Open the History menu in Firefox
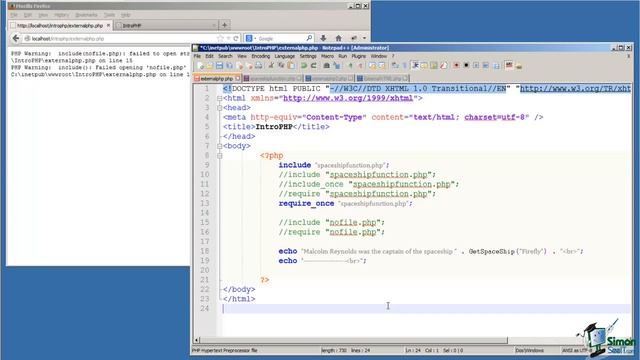This screenshot has height=360, width=640. [62, 15]
